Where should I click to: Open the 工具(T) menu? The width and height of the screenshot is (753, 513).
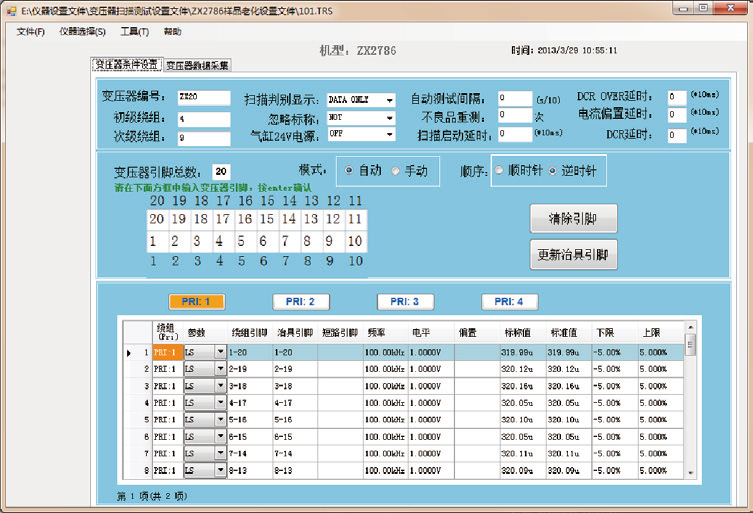click(134, 31)
